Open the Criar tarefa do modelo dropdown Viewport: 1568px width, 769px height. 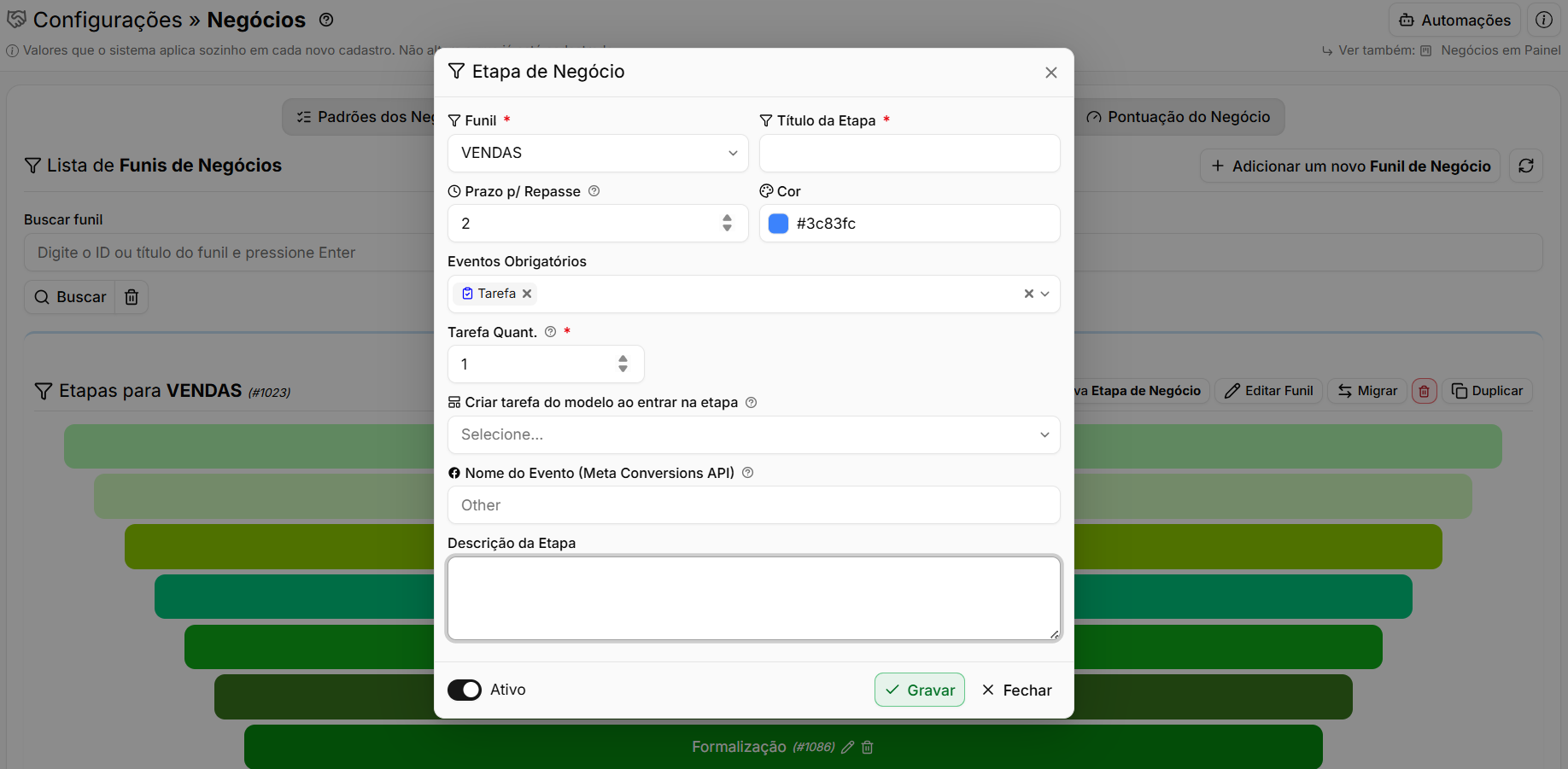(x=754, y=434)
